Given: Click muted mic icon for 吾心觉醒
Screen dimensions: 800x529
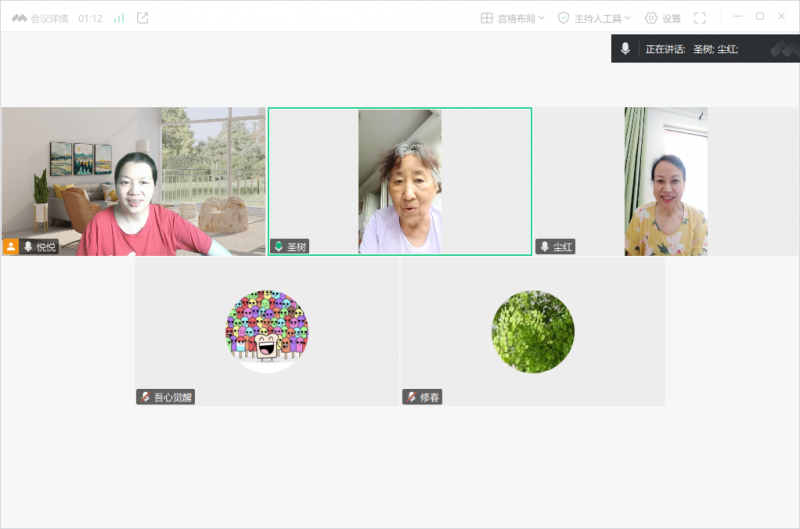Looking at the screenshot, I should pos(146,397).
